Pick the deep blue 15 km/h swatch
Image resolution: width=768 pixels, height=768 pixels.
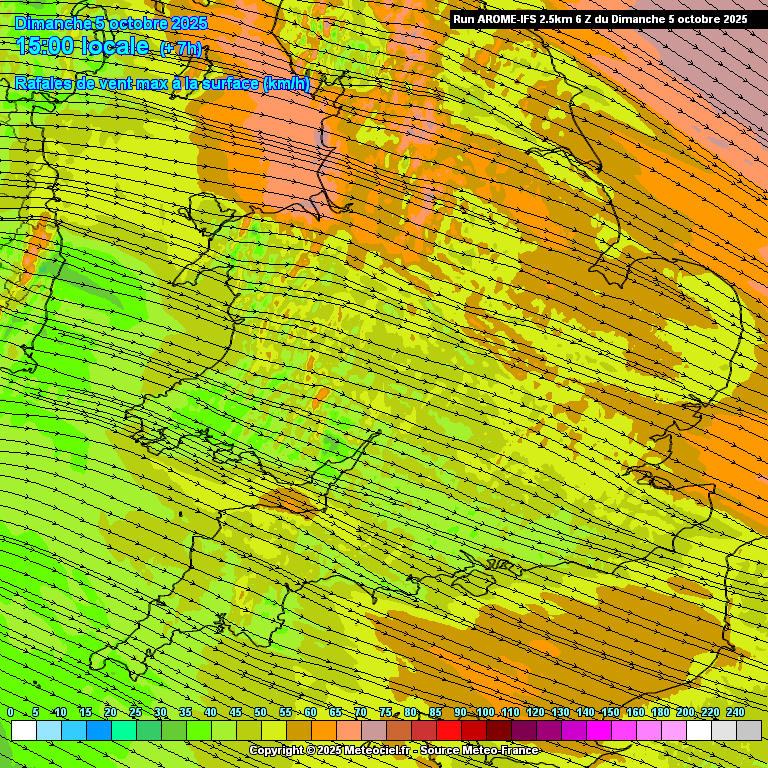(99, 731)
